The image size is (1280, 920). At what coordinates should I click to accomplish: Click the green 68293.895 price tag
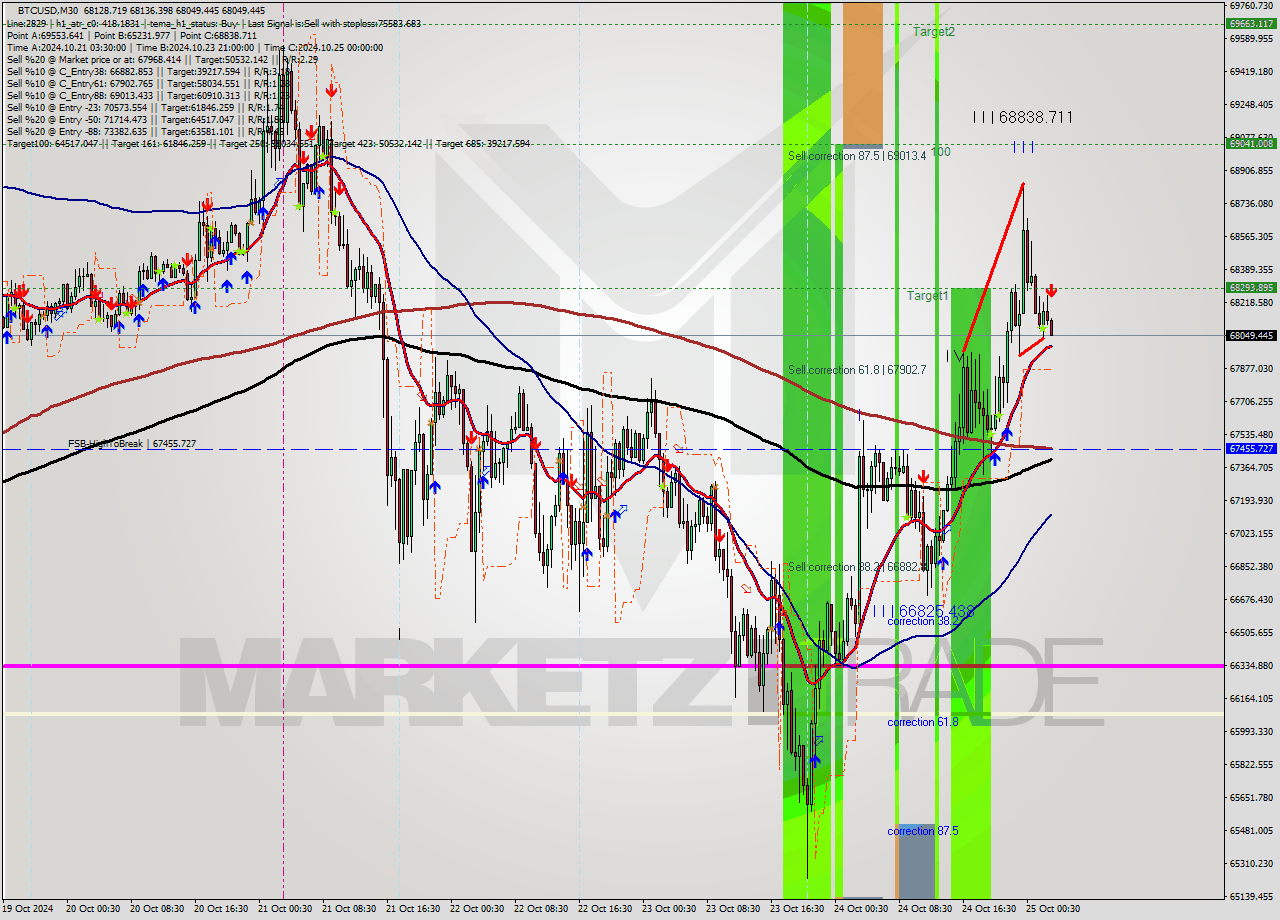point(1251,287)
